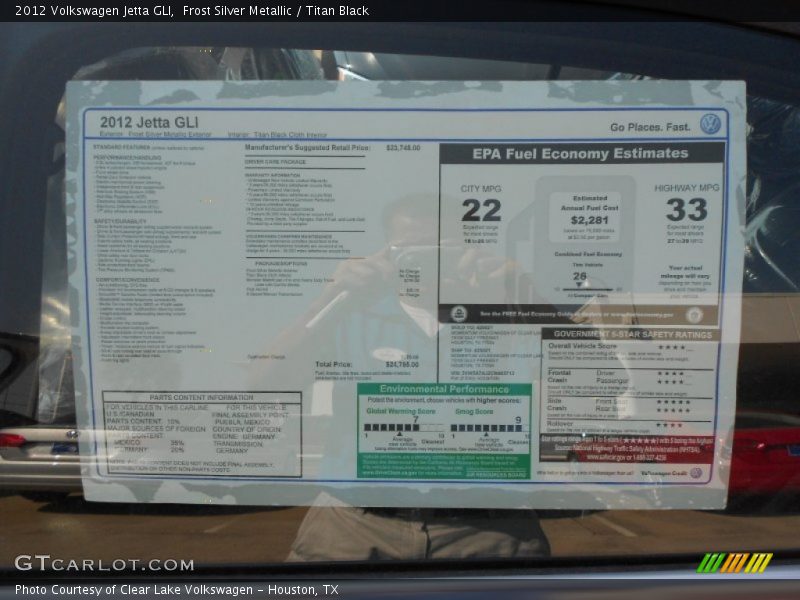
Task: Click the total price amount $24,795.00
Action: click(402, 364)
